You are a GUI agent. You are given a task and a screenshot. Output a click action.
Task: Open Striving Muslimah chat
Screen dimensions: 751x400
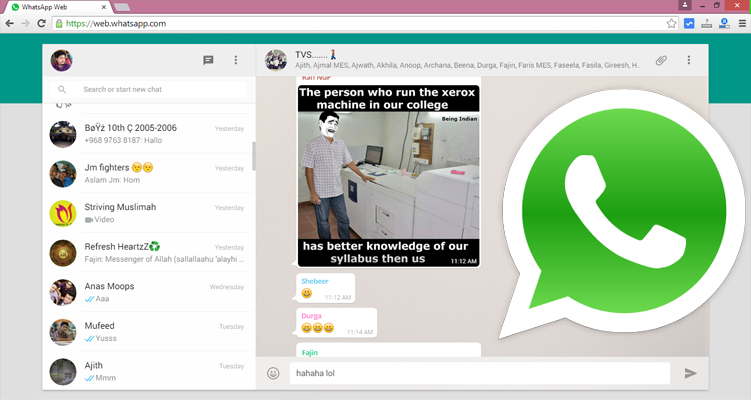click(148, 213)
